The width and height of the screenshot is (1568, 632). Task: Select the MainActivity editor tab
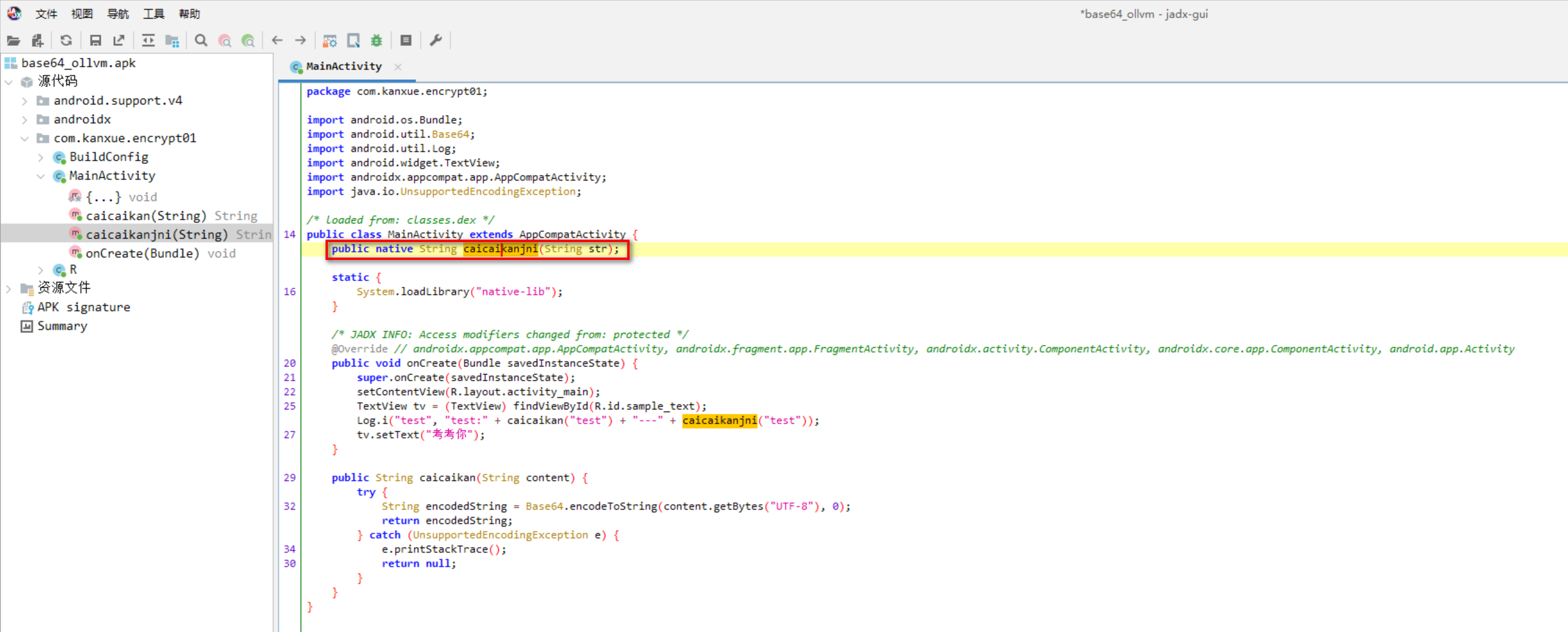[343, 66]
